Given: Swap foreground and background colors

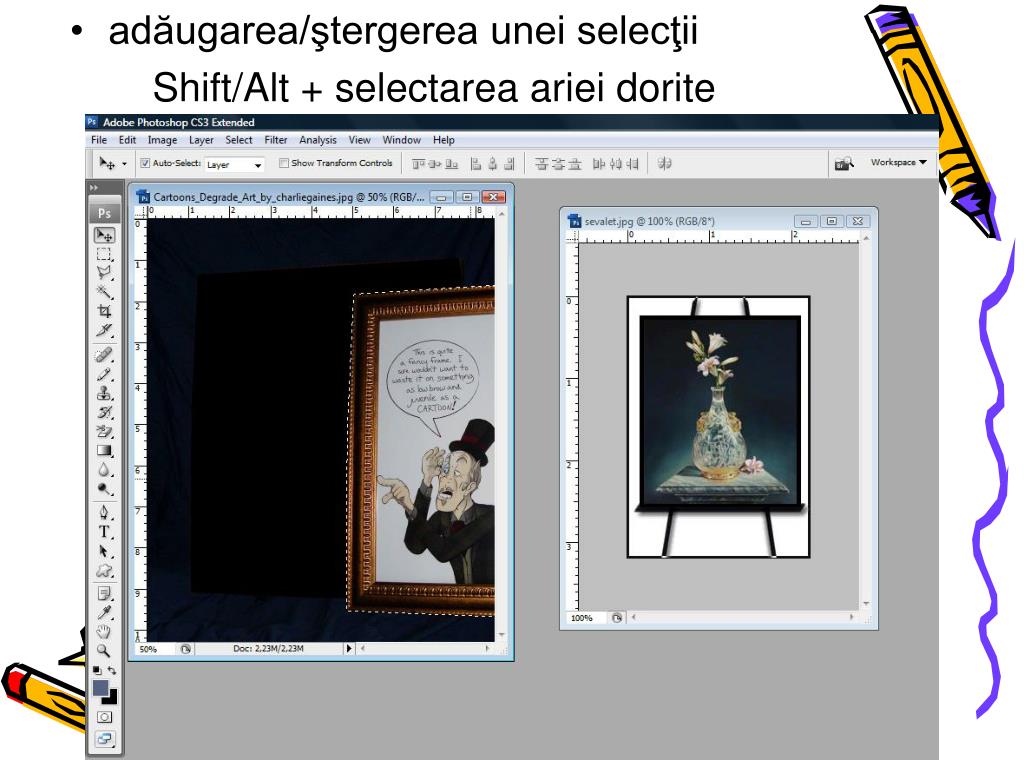Looking at the screenshot, I should point(112,670).
